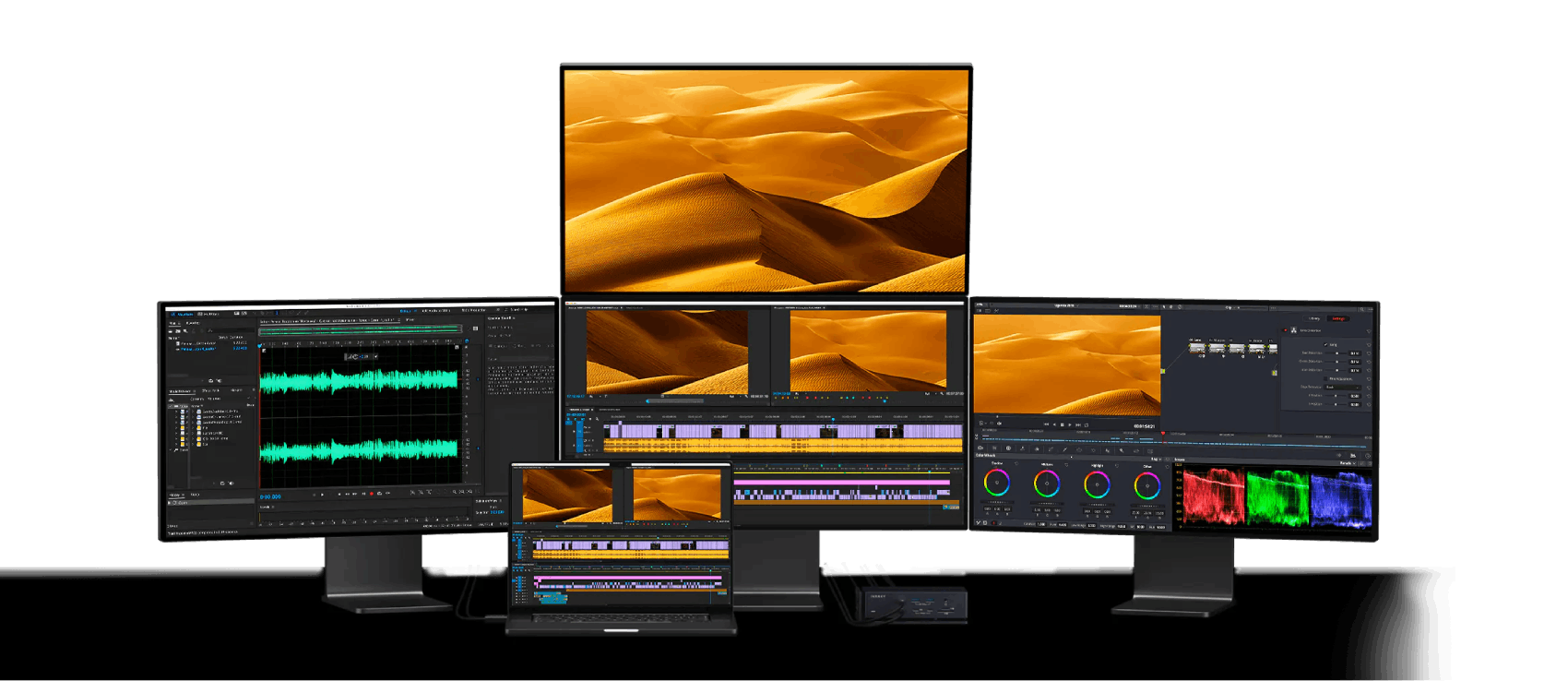Stop playback in the Resolve viewer transport
This screenshot has width=1568, height=681.
tap(1063, 424)
